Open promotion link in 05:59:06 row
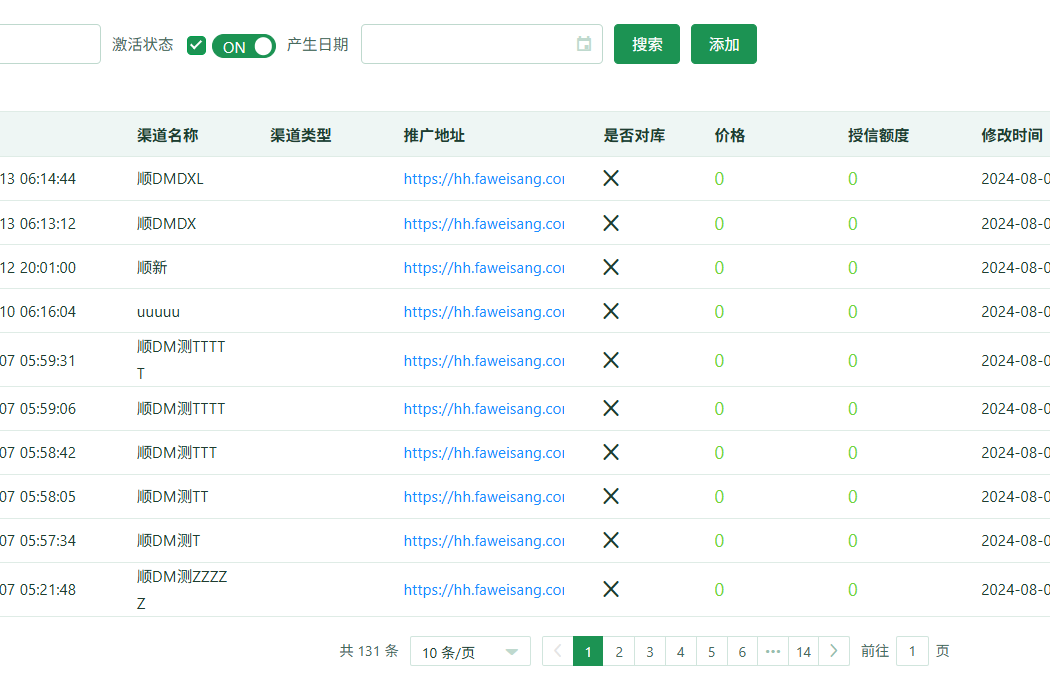Screen dimensions: 1050x682 [484, 409]
